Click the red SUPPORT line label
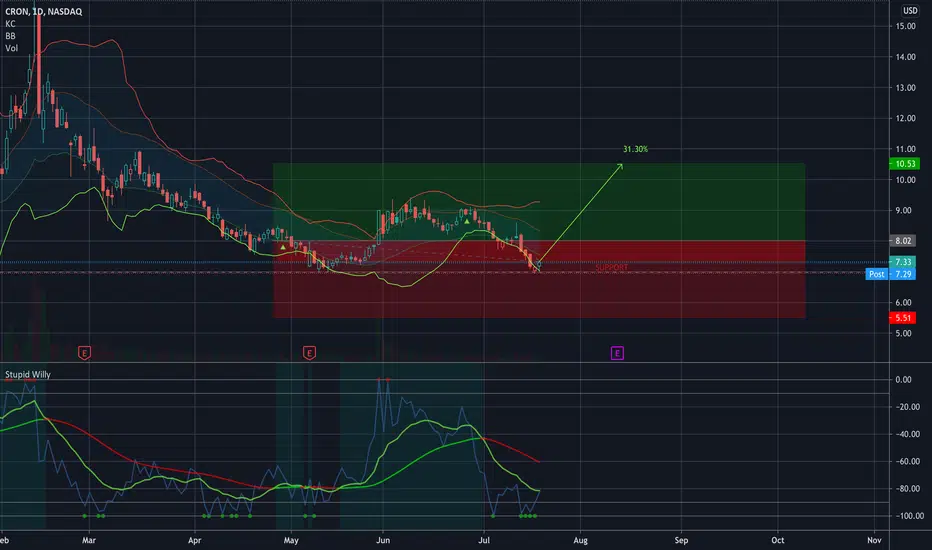Screen dimensions: 932x550 pyautogui.click(x=612, y=268)
